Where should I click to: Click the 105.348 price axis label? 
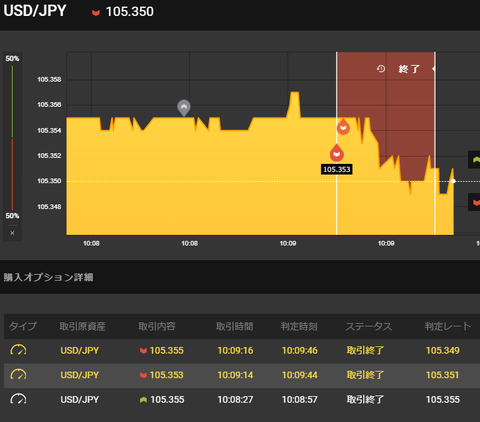coord(49,207)
